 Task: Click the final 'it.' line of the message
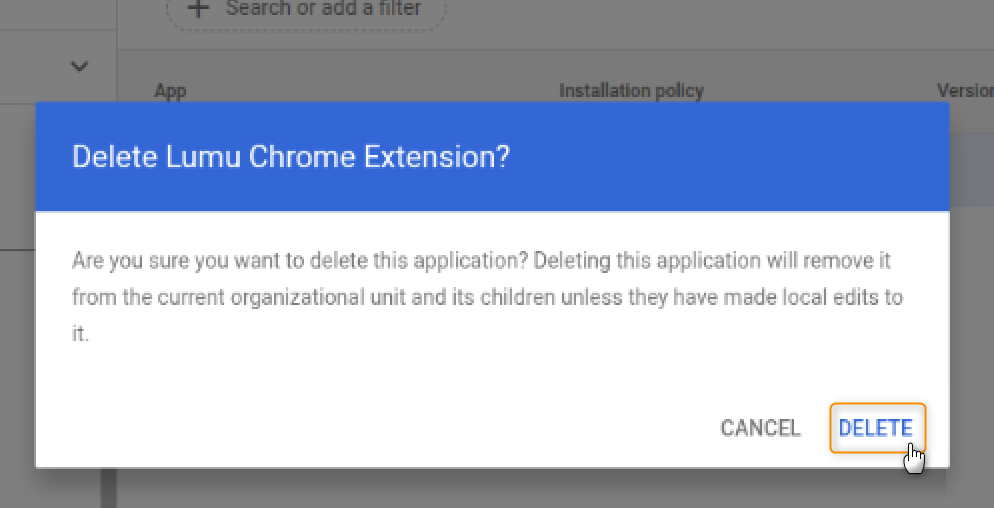[80, 334]
